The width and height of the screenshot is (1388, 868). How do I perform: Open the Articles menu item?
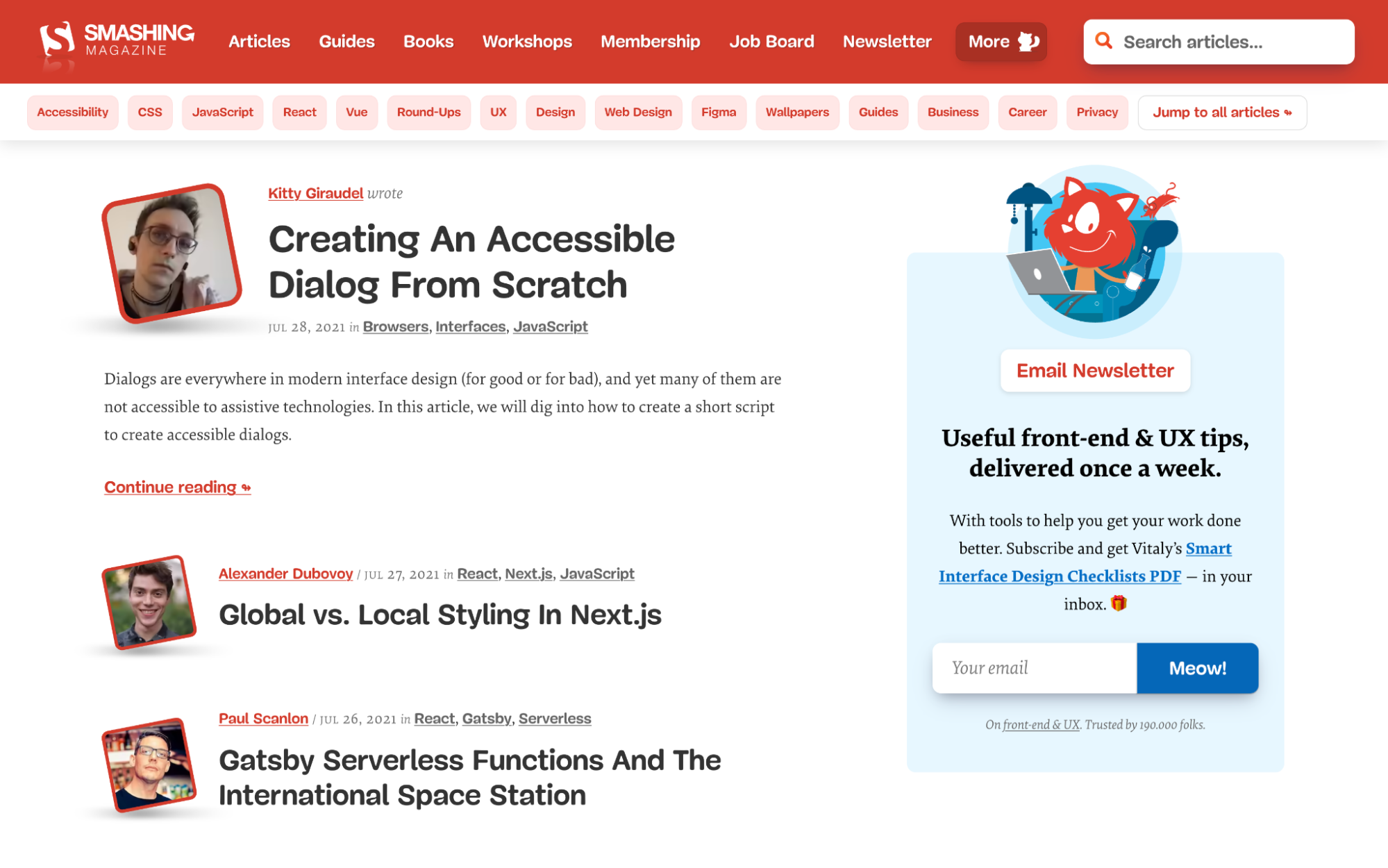click(x=259, y=41)
